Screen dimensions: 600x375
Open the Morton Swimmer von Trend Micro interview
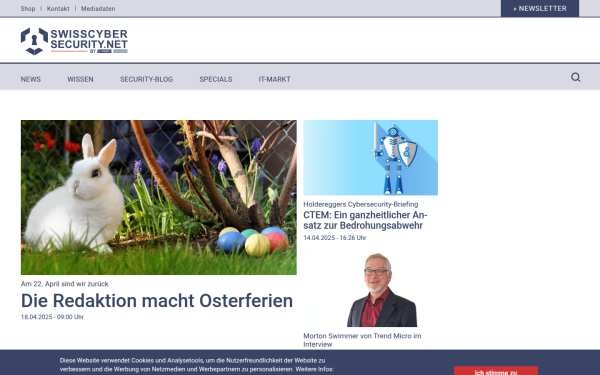[x=362, y=340]
